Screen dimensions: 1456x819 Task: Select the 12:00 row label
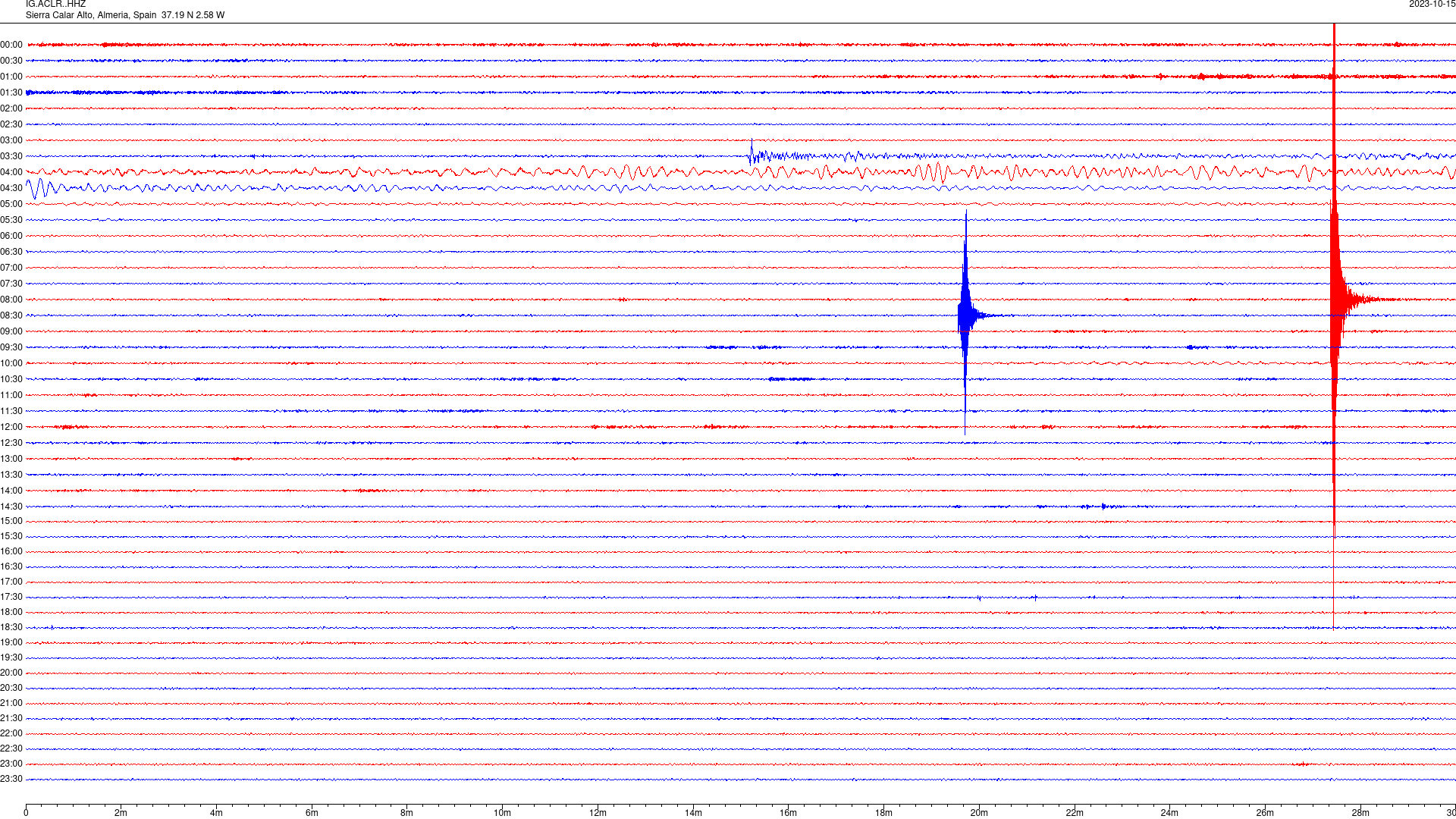coord(11,427)
